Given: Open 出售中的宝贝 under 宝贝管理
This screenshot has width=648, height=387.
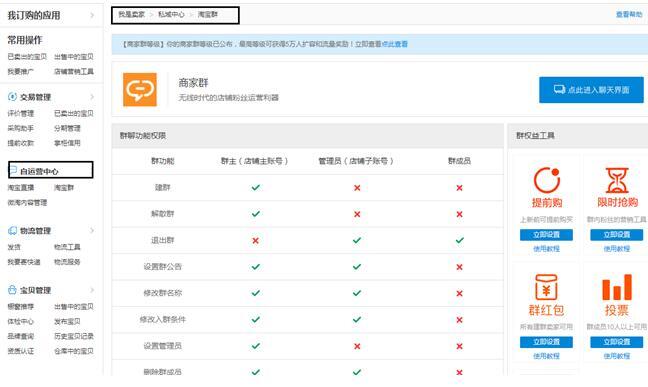Looking at the screenshot, I should click(74, 307).
